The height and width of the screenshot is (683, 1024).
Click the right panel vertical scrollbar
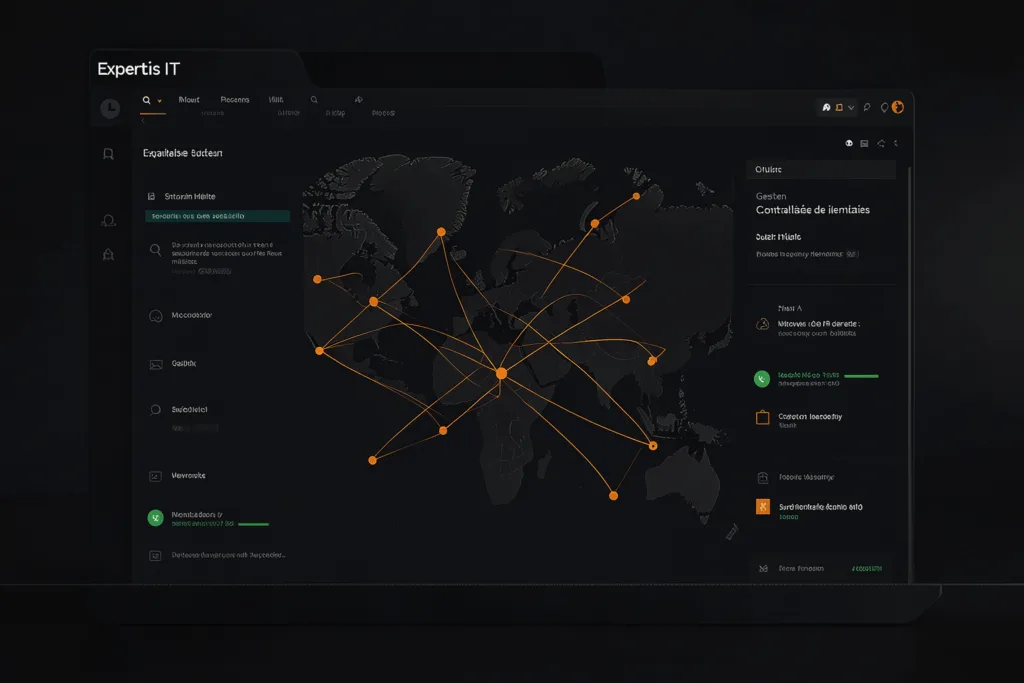(909, 373)
